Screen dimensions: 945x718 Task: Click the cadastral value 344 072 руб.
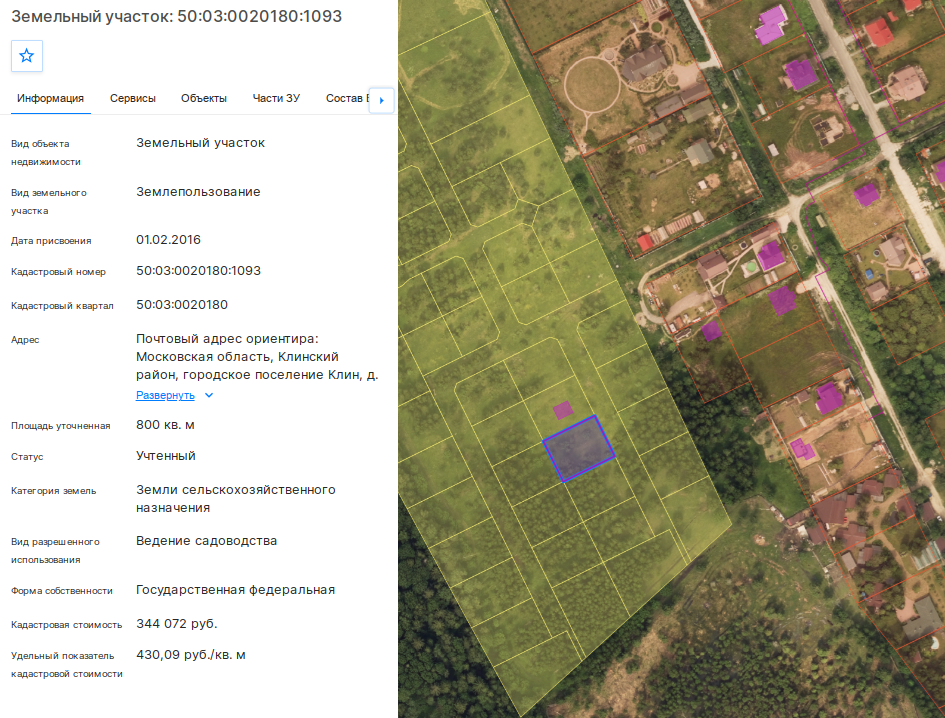point(177,623)
